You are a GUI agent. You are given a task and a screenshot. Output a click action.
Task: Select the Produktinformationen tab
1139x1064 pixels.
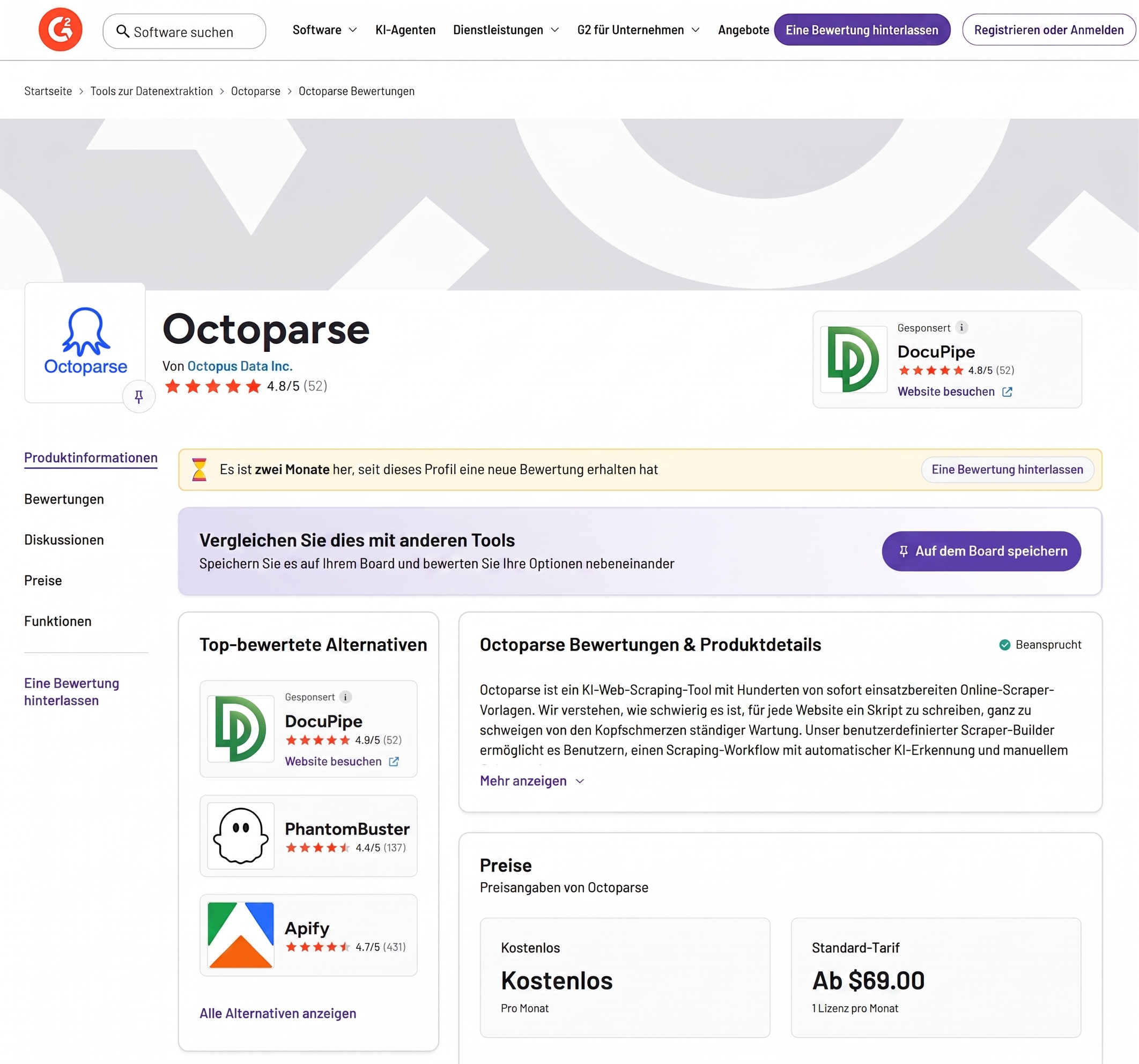pyautogui.click(x=91, y=458)
